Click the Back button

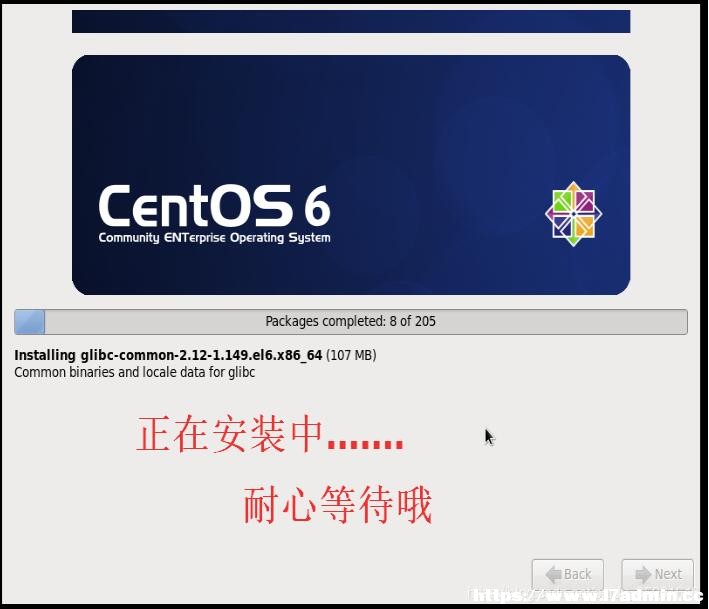point(567,574)
